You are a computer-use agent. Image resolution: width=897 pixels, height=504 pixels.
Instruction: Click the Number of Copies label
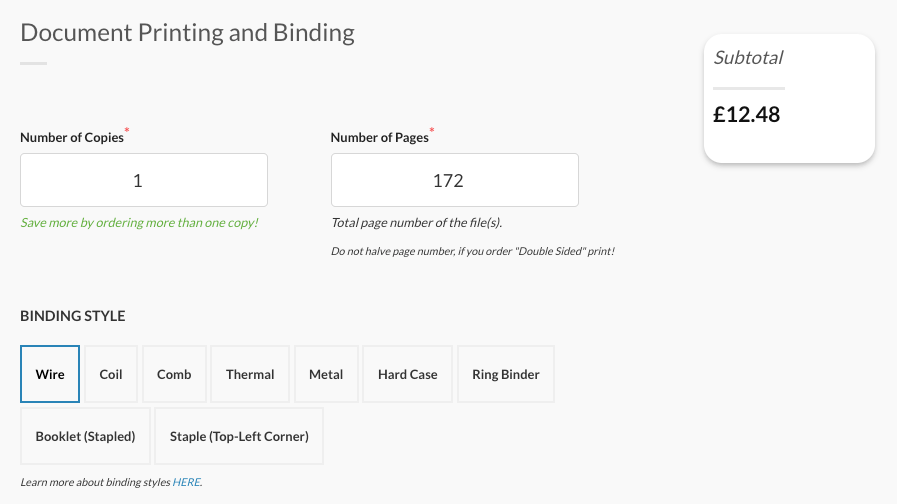[x=72, y=137]
